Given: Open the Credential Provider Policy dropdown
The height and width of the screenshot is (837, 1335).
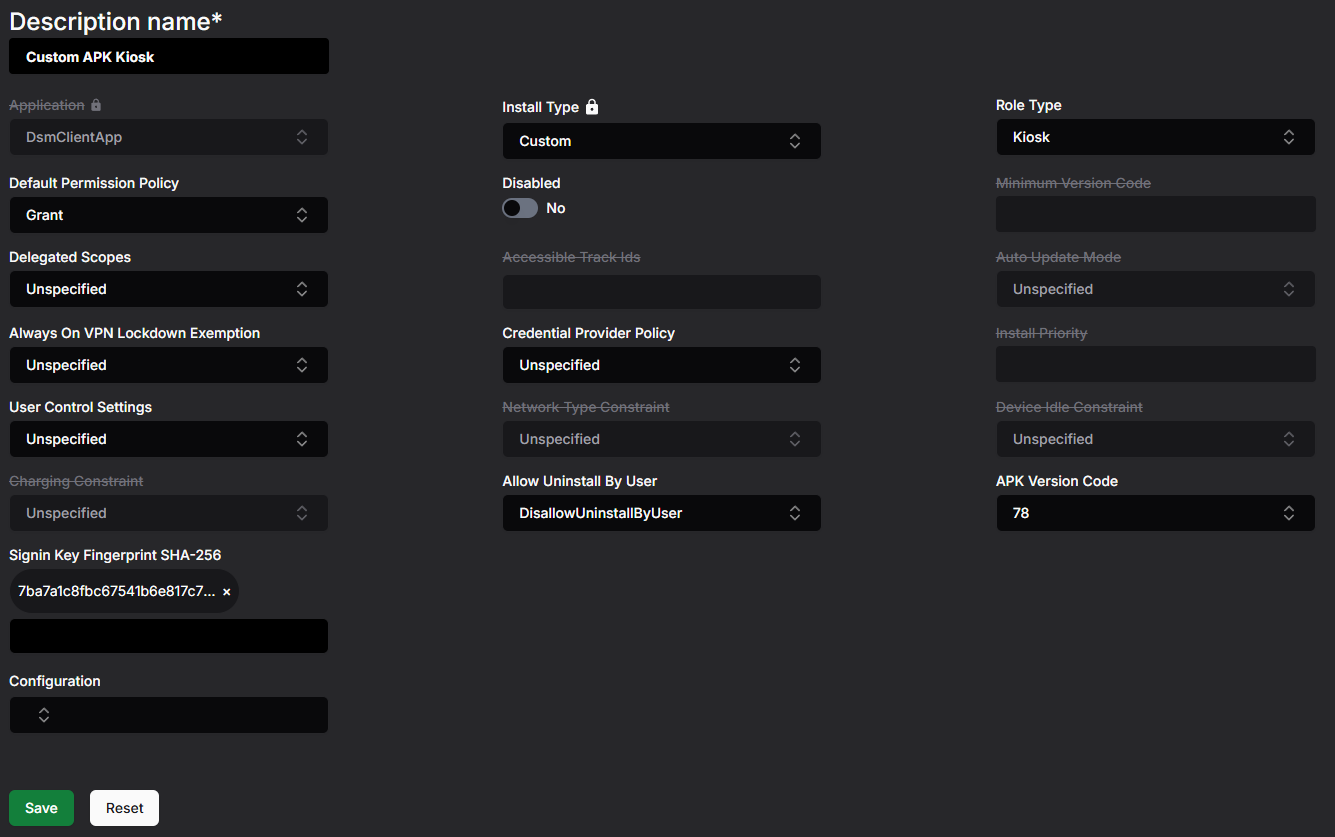Looking at the screenshot, I should coord(661,365).
